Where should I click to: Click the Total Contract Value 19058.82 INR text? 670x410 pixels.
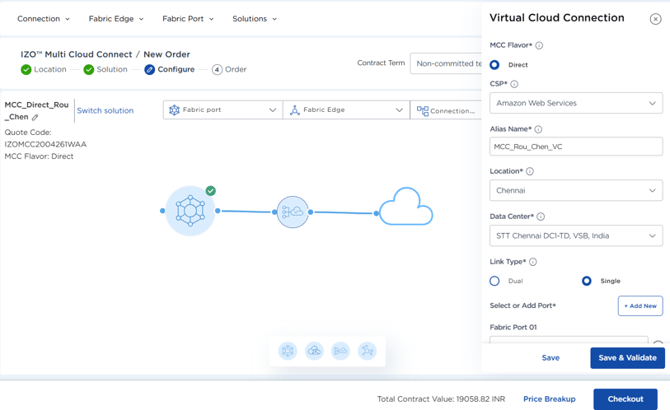441,399
